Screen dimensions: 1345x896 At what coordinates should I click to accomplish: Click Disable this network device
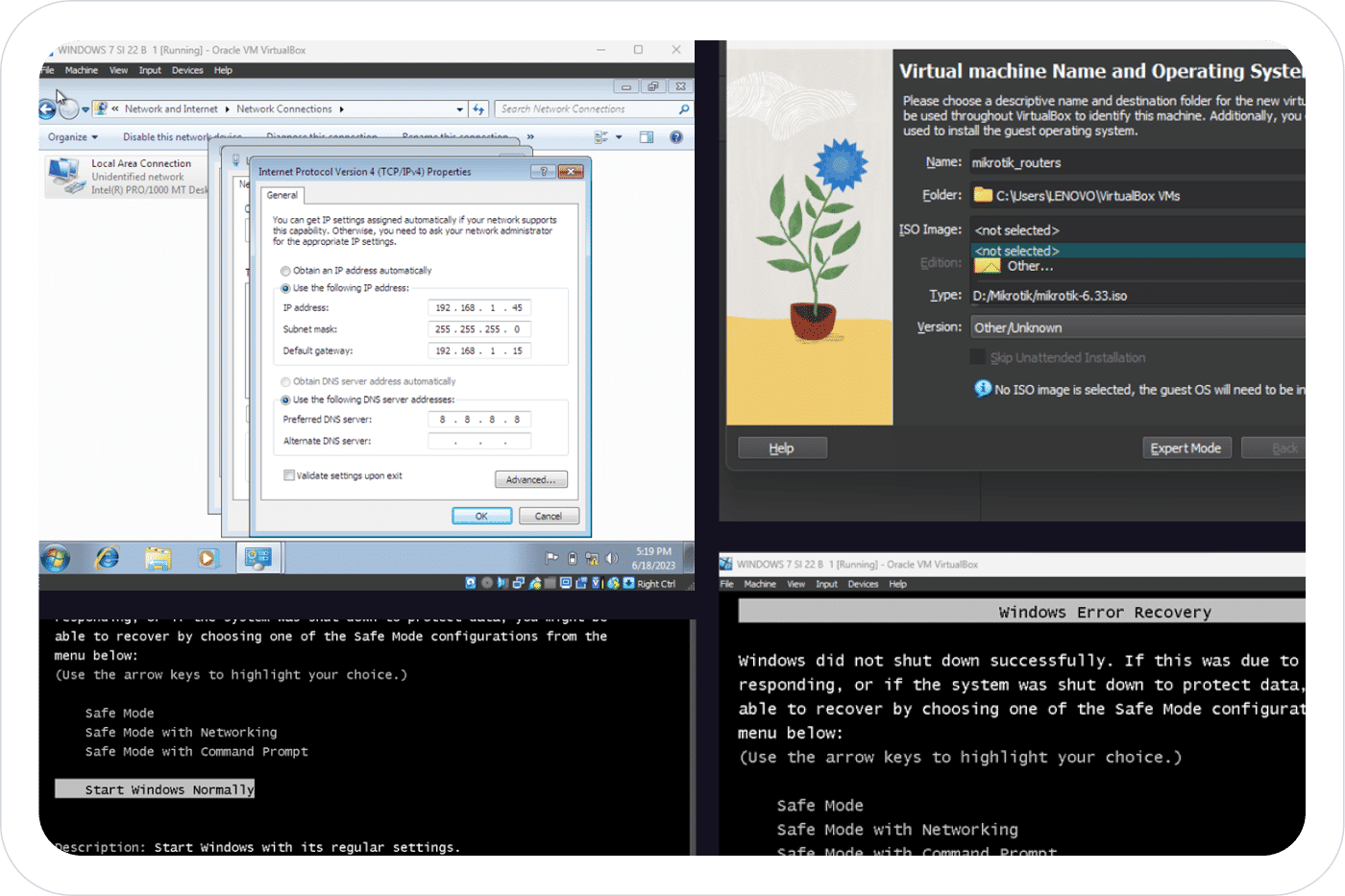click(x=183, y=137)
